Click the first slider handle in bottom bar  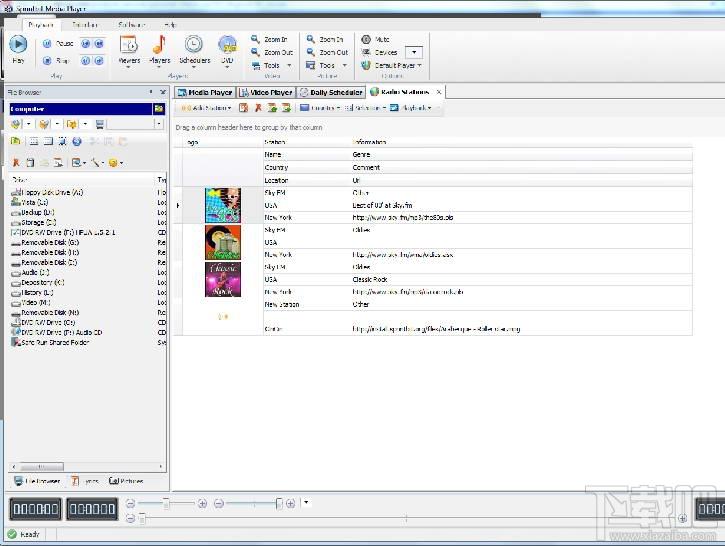(x=166, y=503)
